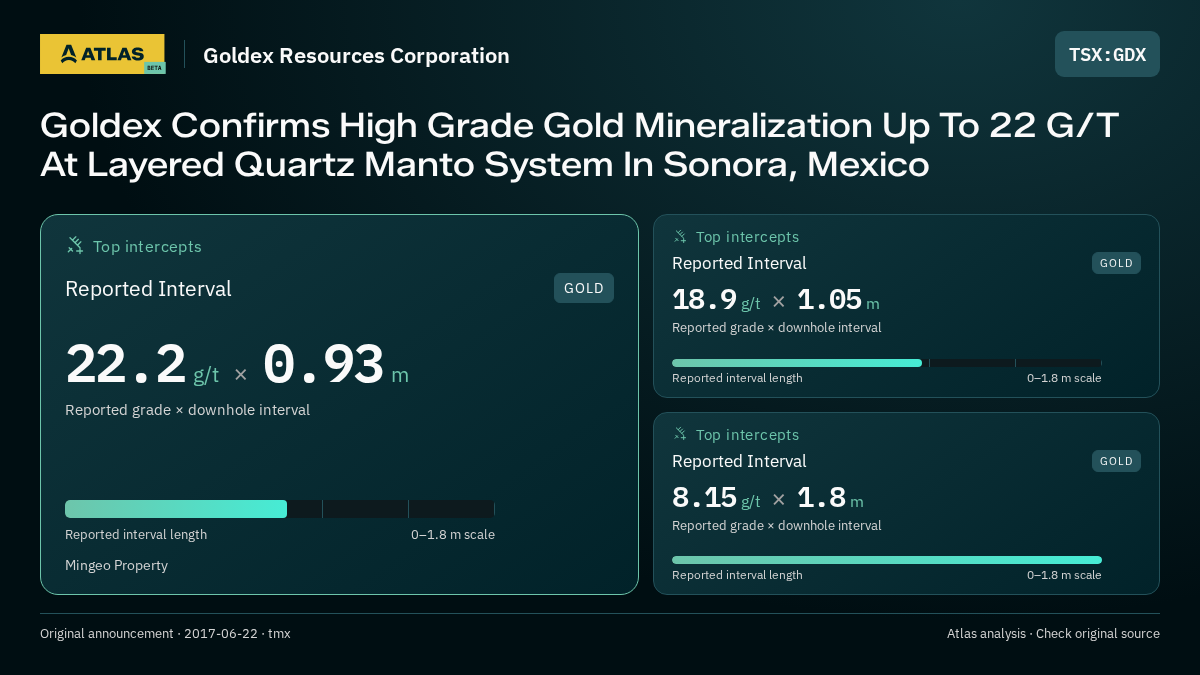Click Reported Interval heading in the 8.15 g/t card
Screen dimensions: 1200x675
[x=739, y=461]
